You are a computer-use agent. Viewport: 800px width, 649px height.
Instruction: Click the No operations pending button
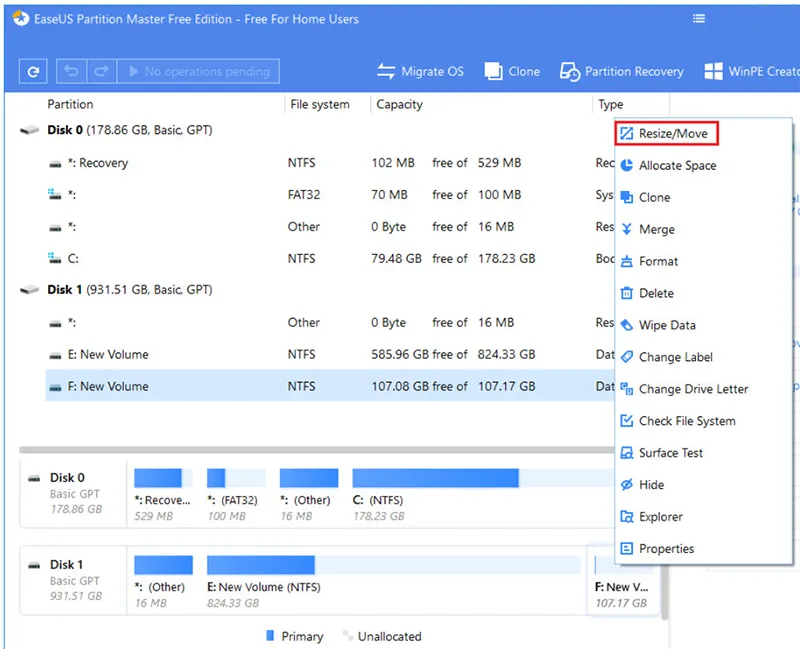click(x=198, y=71)
